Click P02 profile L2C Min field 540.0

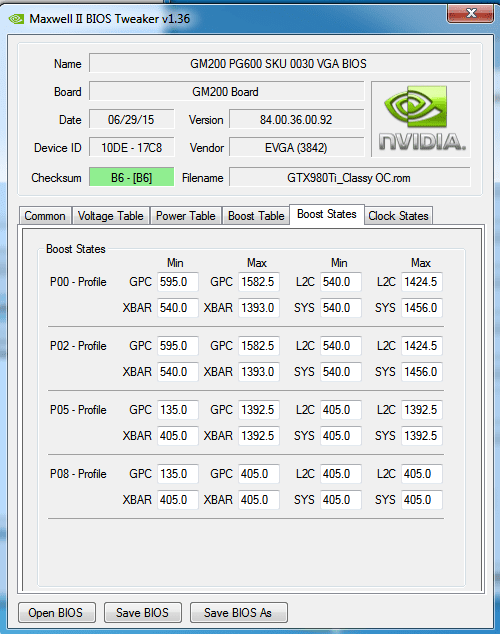tap(341, 346)
